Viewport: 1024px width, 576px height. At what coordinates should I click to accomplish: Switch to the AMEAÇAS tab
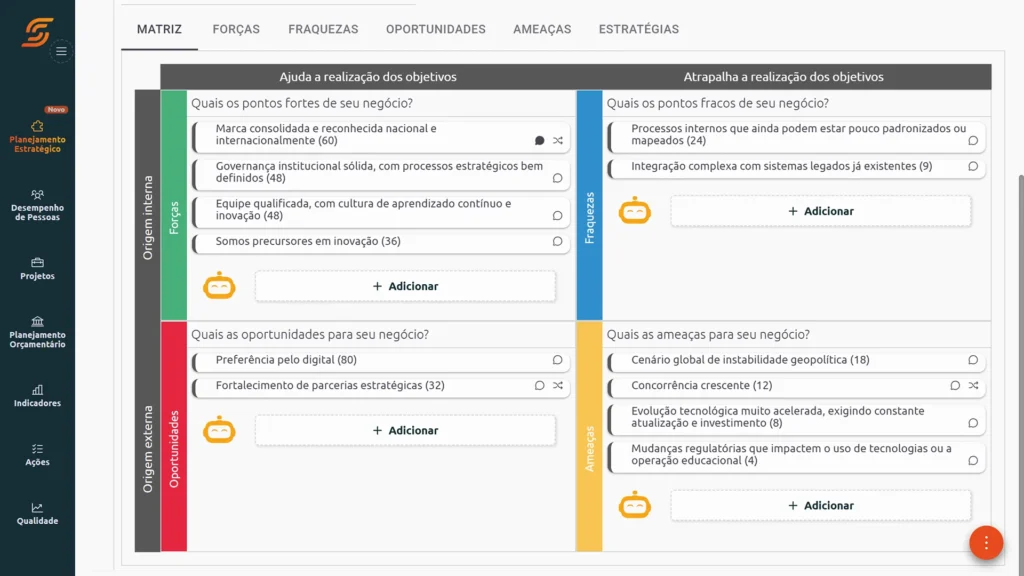[x=542, y=29]
